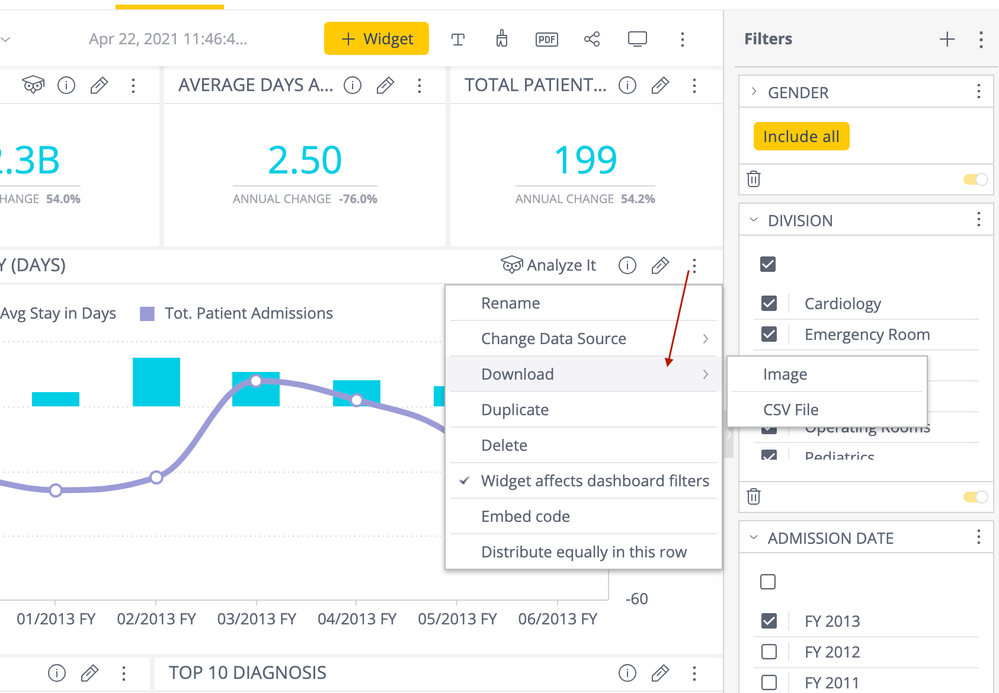Uncheck the Cardiology division checkbox
Viewport: 999px width, 693px height.
click(x=769, y=303)
